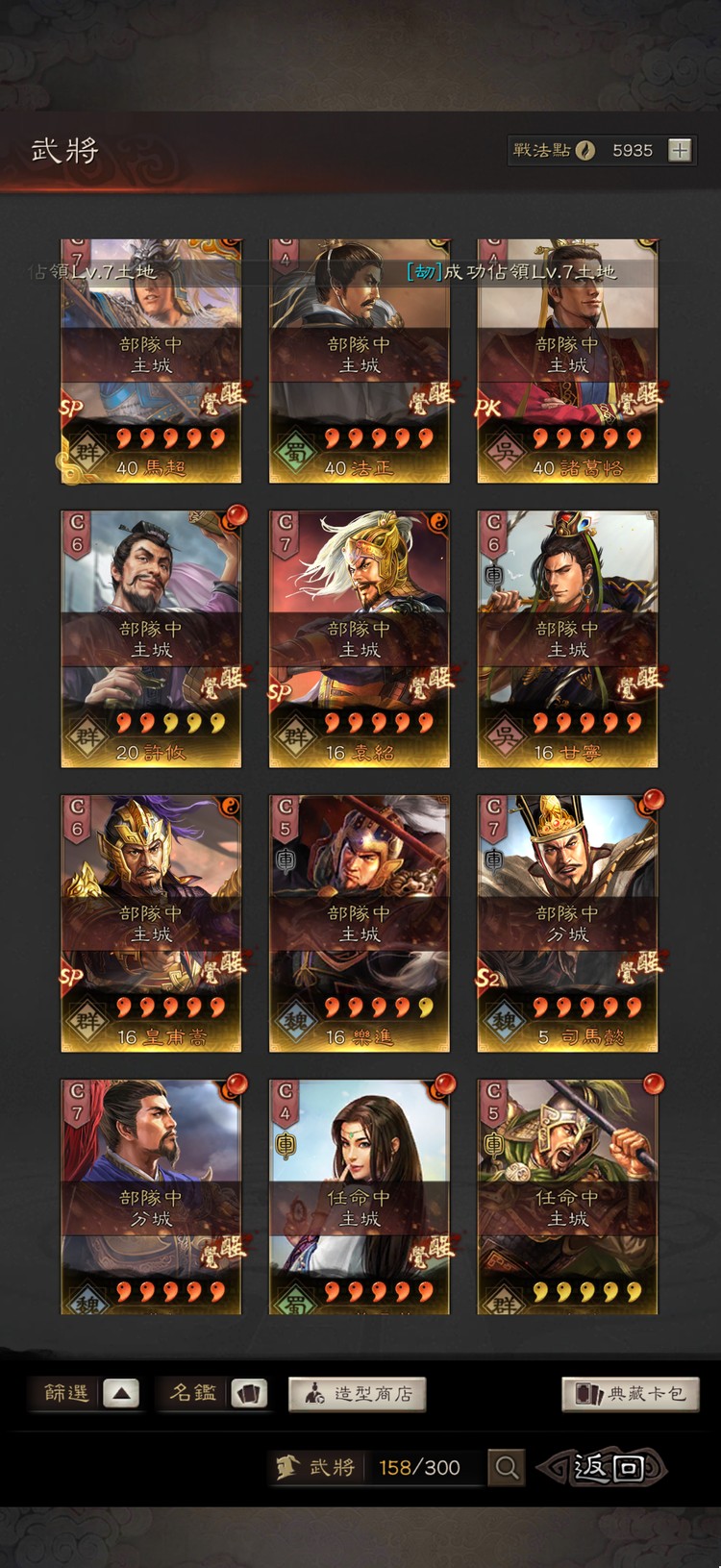Screen dimensions: 721x1568
Task: Tap the plus icon beside 戰法點 5935
Action: coord(680,150)
